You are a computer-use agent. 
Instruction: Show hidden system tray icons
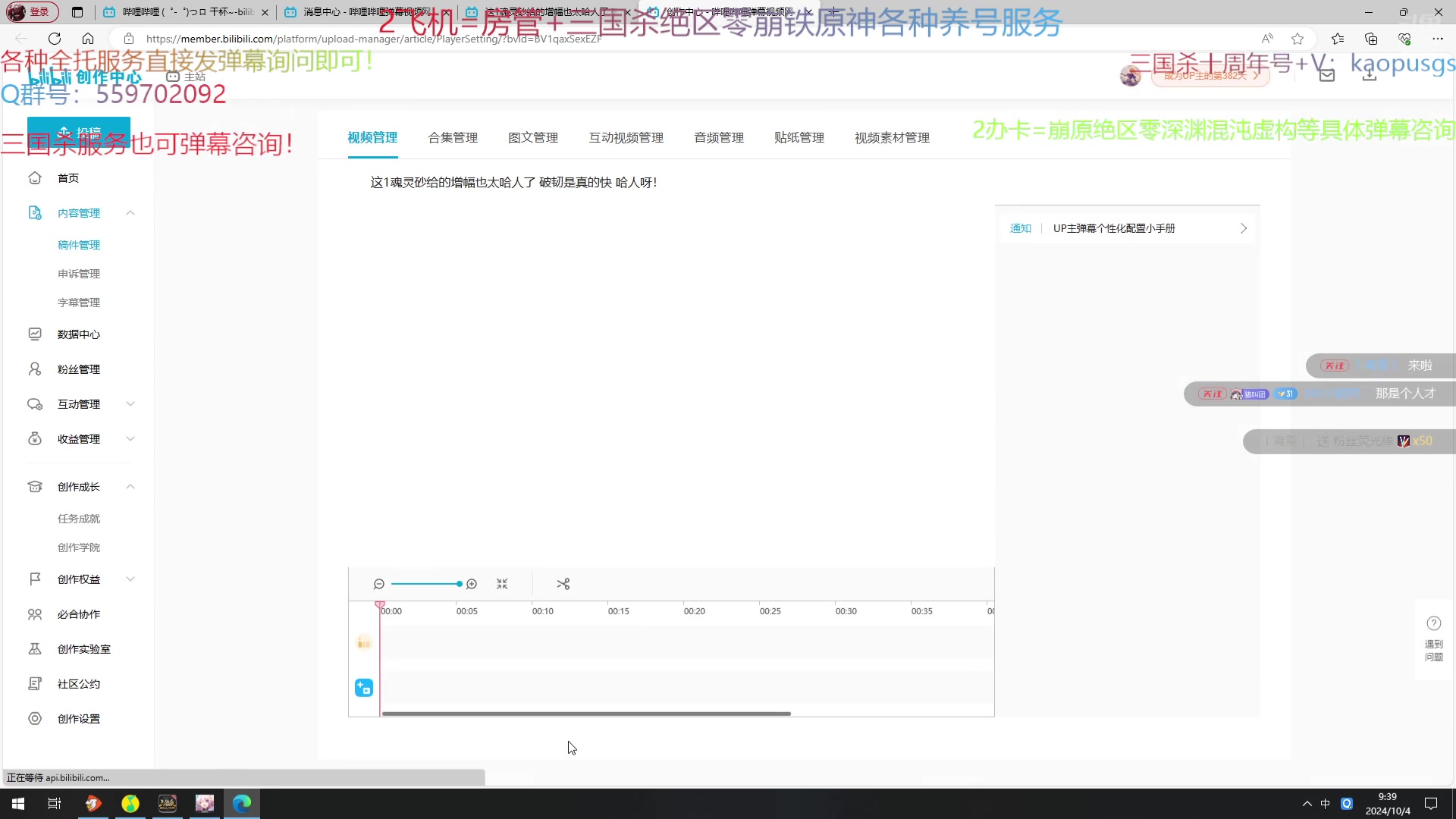point(1307,804)
